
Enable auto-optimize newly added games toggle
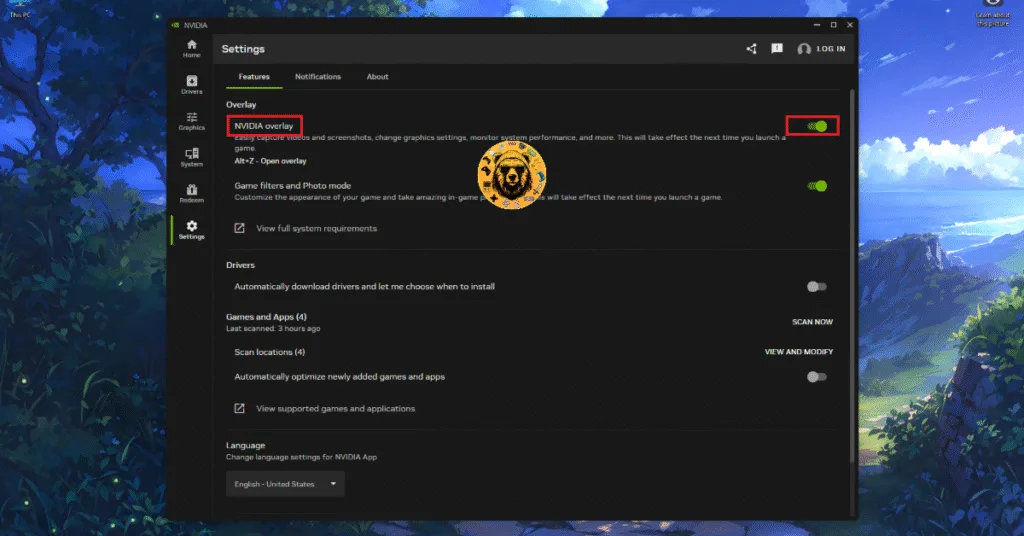click(817, 377)
